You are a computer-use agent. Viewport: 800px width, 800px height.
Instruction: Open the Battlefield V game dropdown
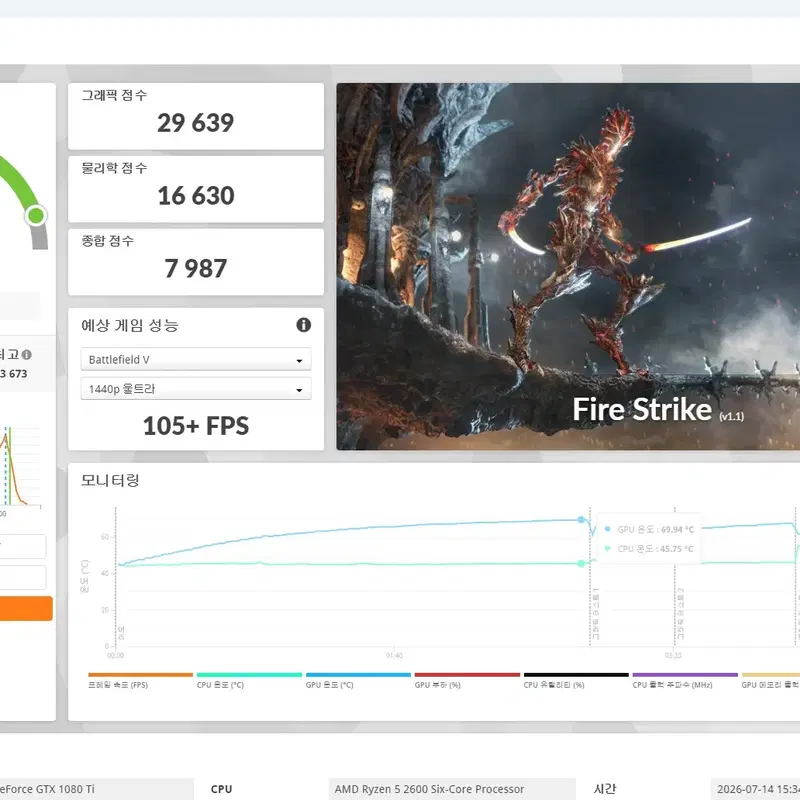196,359
